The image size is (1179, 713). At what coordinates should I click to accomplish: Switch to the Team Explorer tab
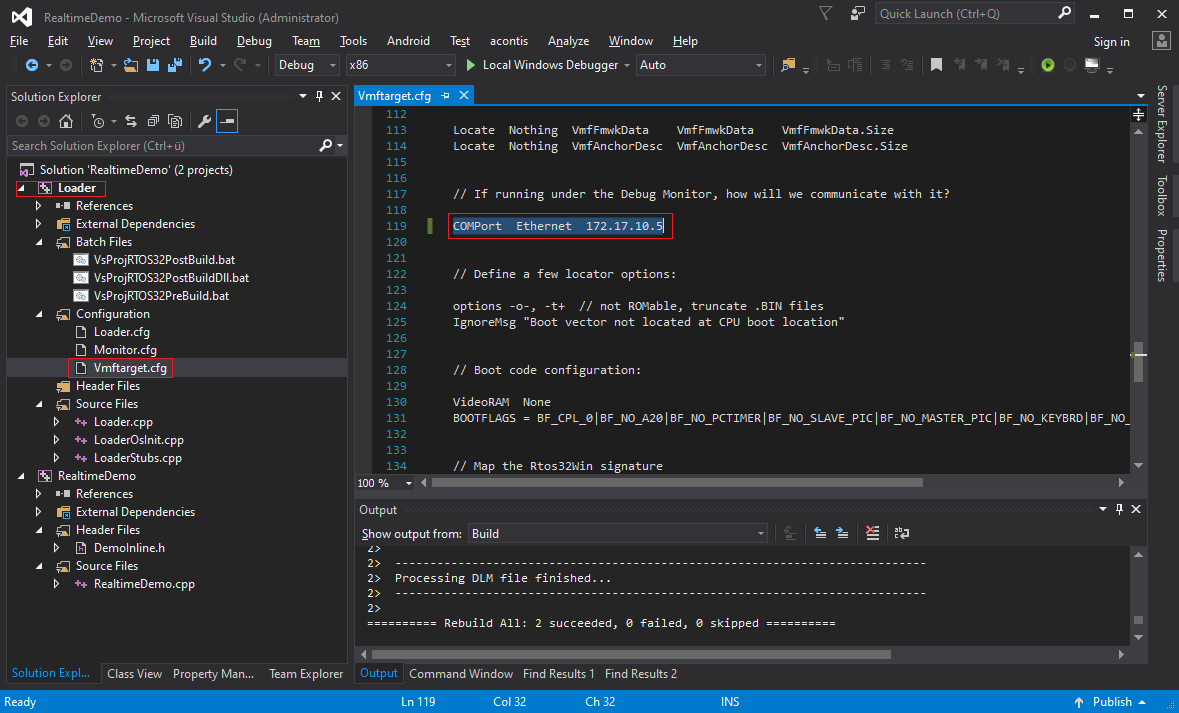(305, 674)
